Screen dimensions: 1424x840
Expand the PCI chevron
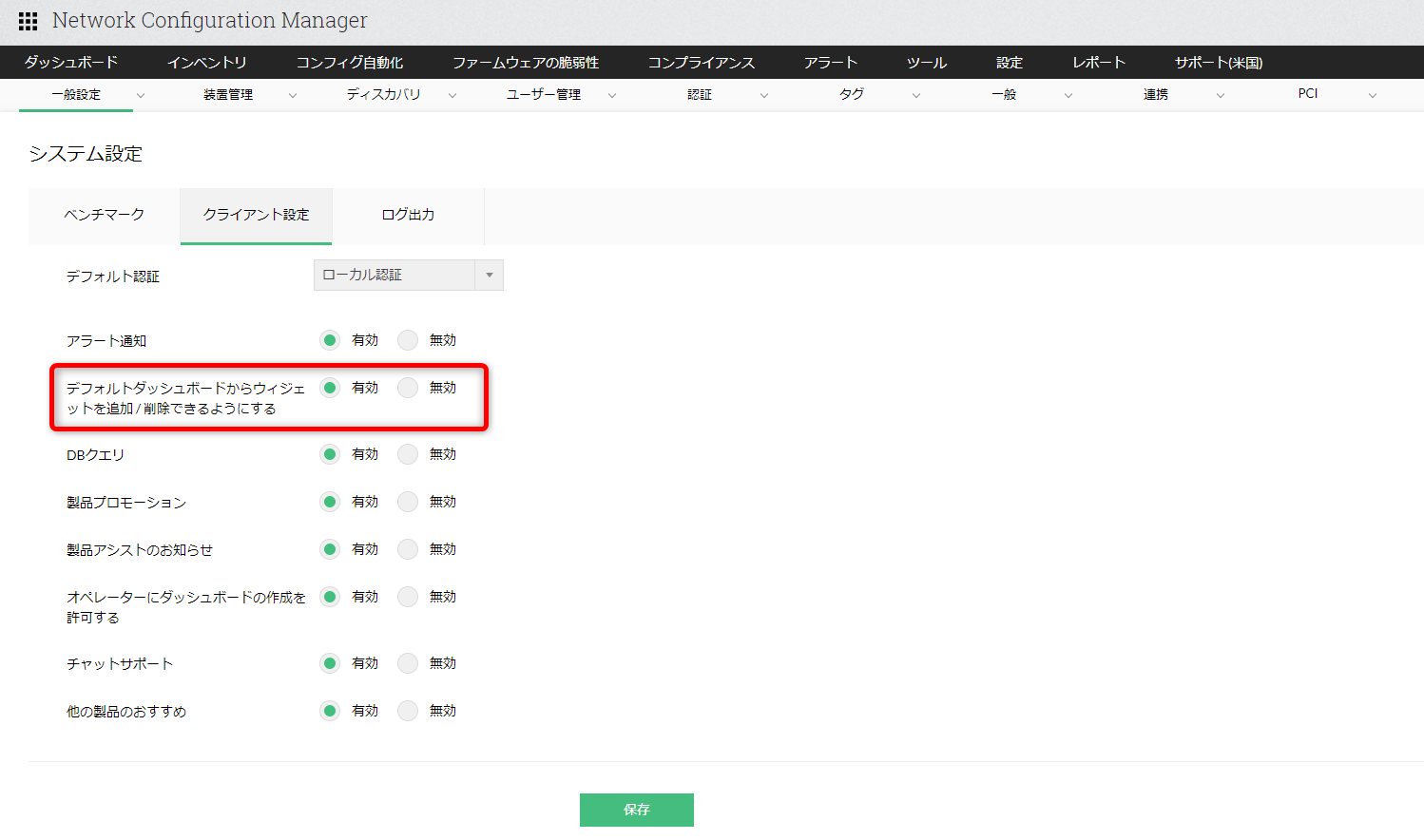click(1373, 95)
